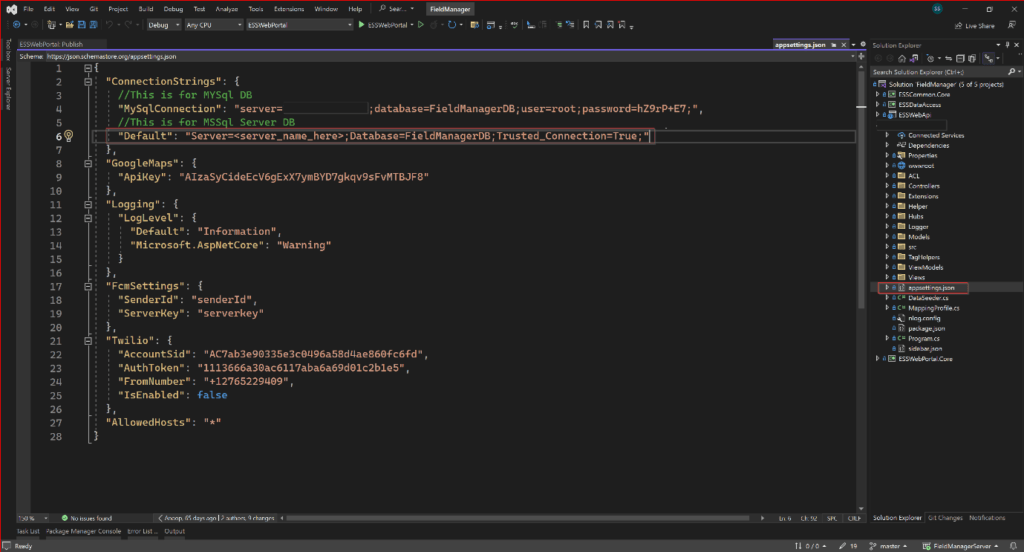
Task: Click the Live Share icon
Action: 959,25
